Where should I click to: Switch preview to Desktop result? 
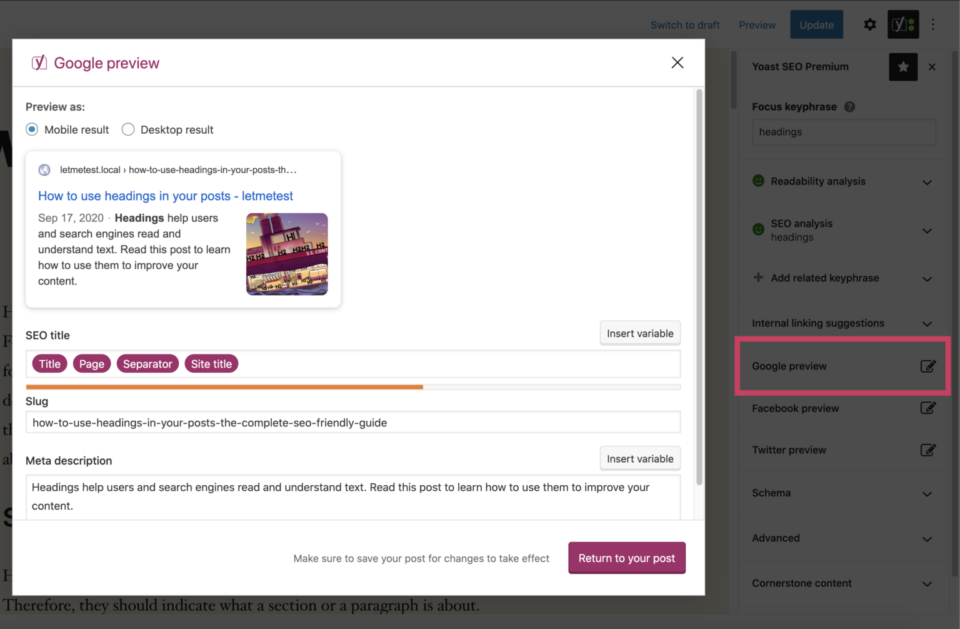[x=128, y=129]
